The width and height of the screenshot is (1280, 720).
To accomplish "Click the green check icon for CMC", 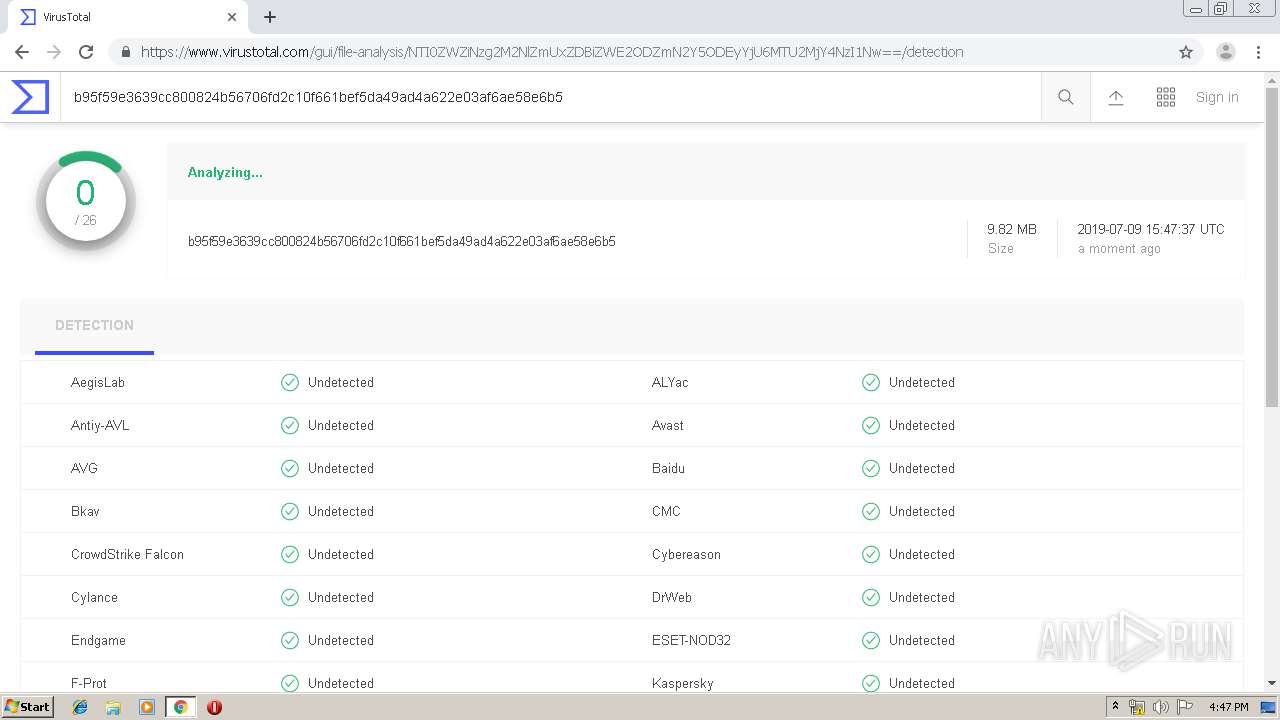I will [871, 511].
